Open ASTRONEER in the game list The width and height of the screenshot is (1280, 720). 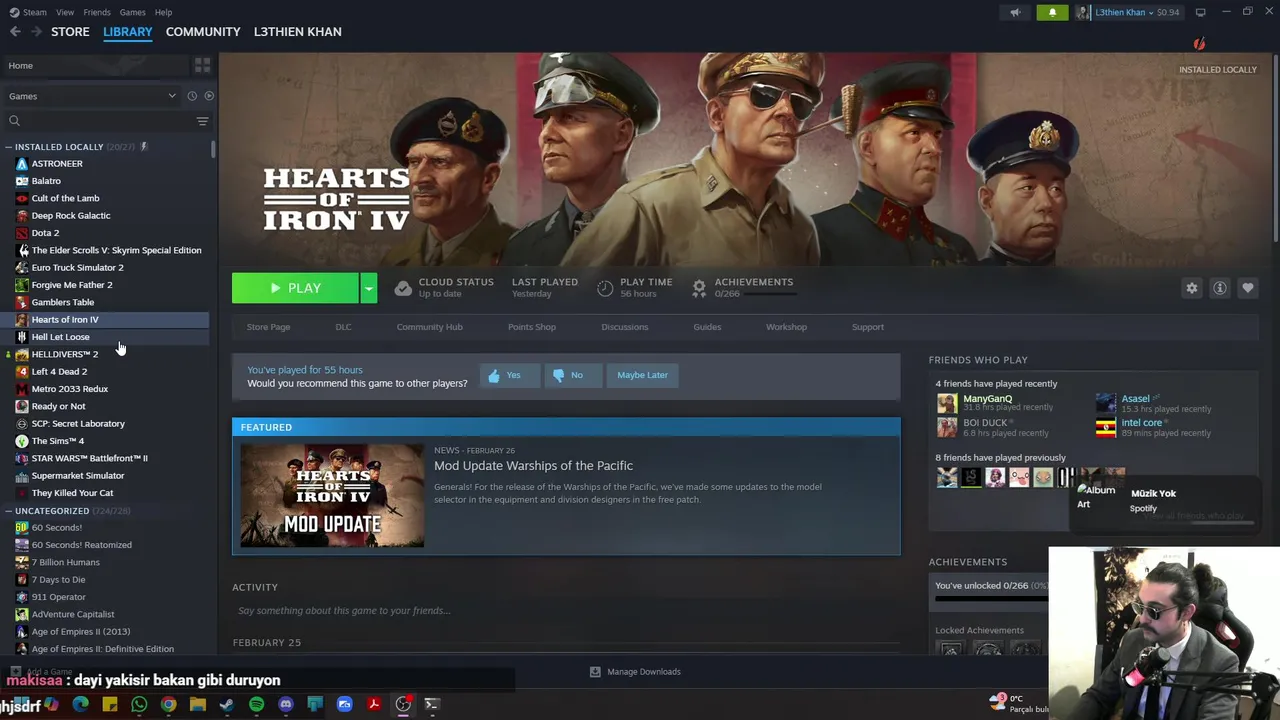pyautogui.click(x=57, y=163)
